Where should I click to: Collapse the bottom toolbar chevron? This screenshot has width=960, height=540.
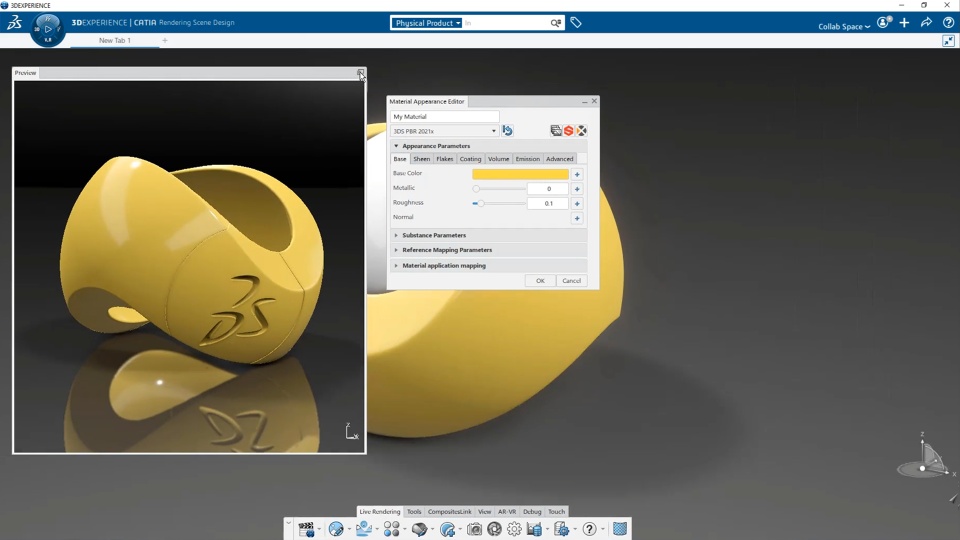288,523
